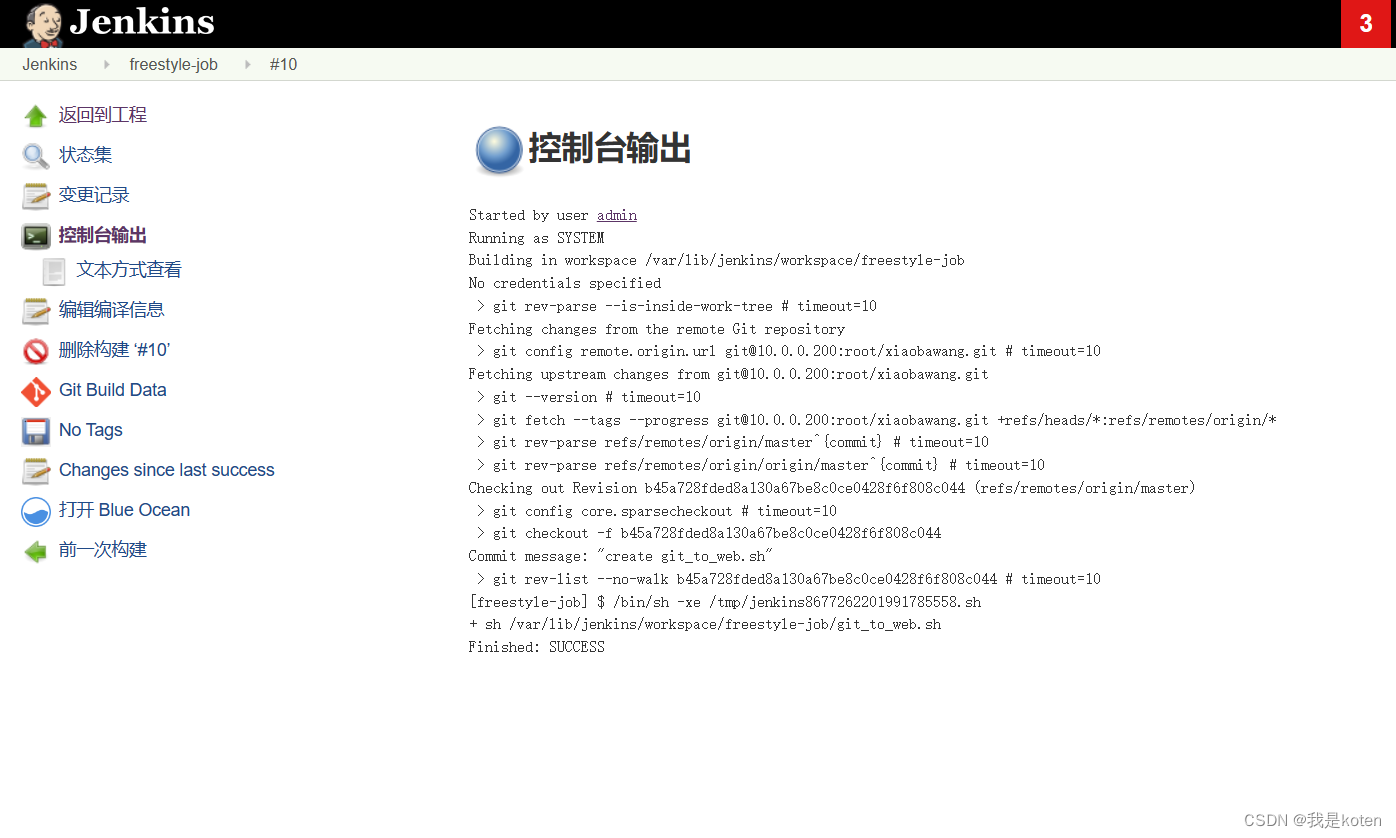Screen dimensions: 1396x838
Task: Click the 'git rev-parse refs/remotes/origin/origin/master' line
Action: point(760,465)
